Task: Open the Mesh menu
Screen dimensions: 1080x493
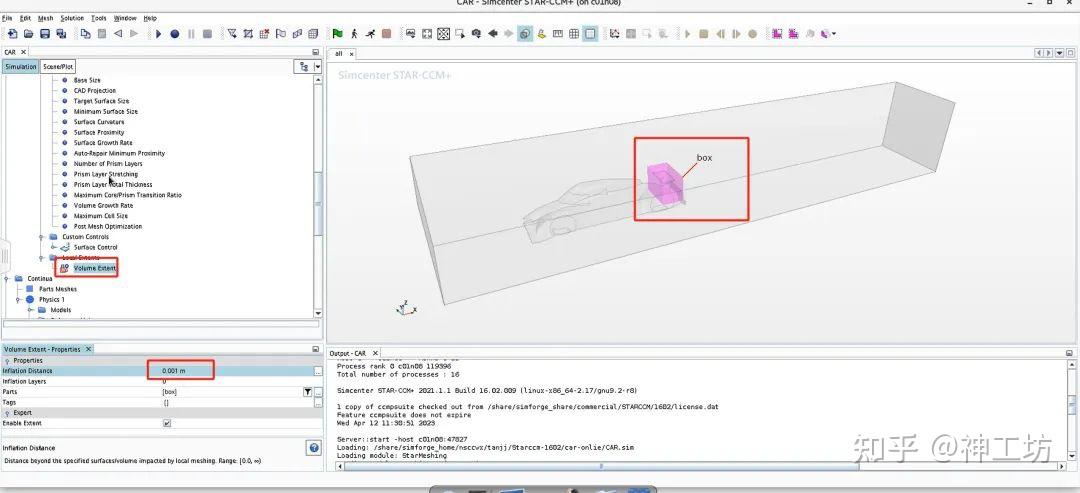Action: (x=45, y=18)
